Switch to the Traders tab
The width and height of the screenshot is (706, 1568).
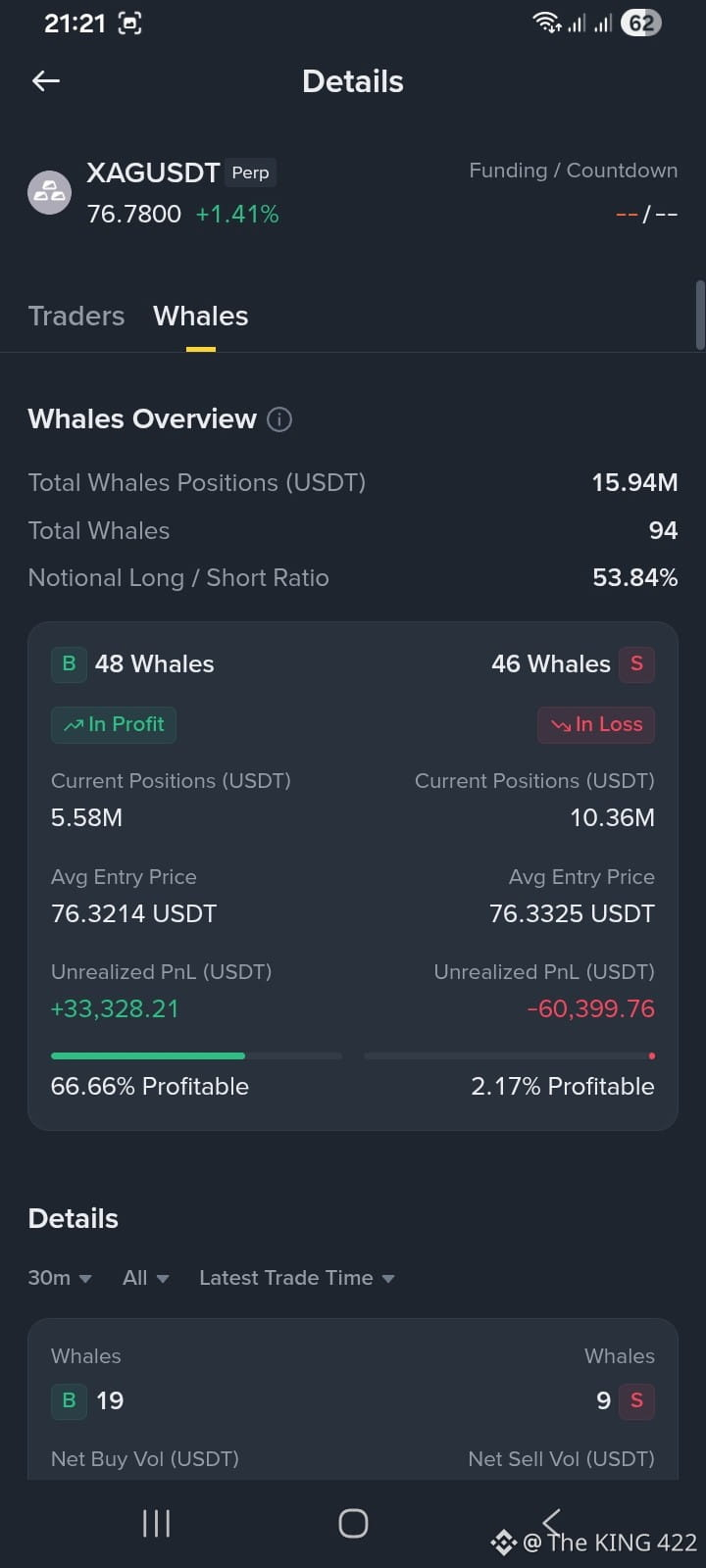pyautogui.click(x=76, y=316)
